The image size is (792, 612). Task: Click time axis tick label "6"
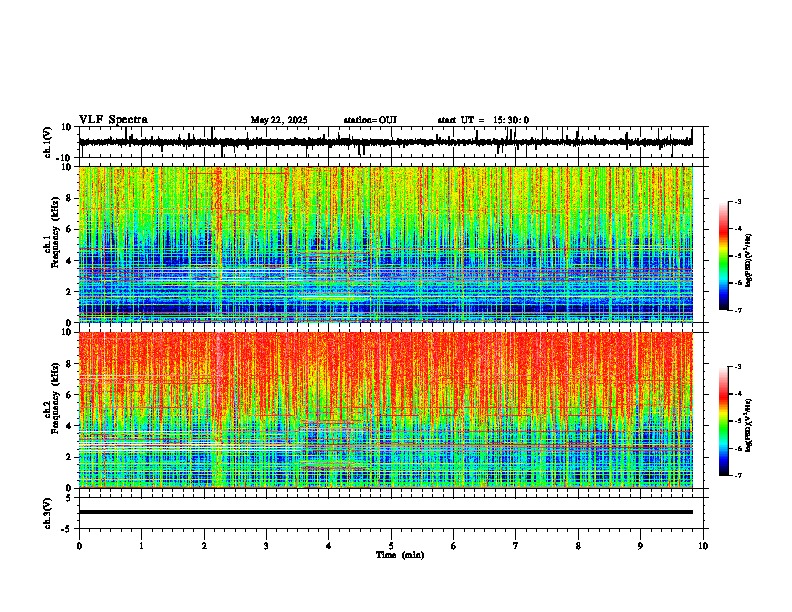[x=454, y=546]
